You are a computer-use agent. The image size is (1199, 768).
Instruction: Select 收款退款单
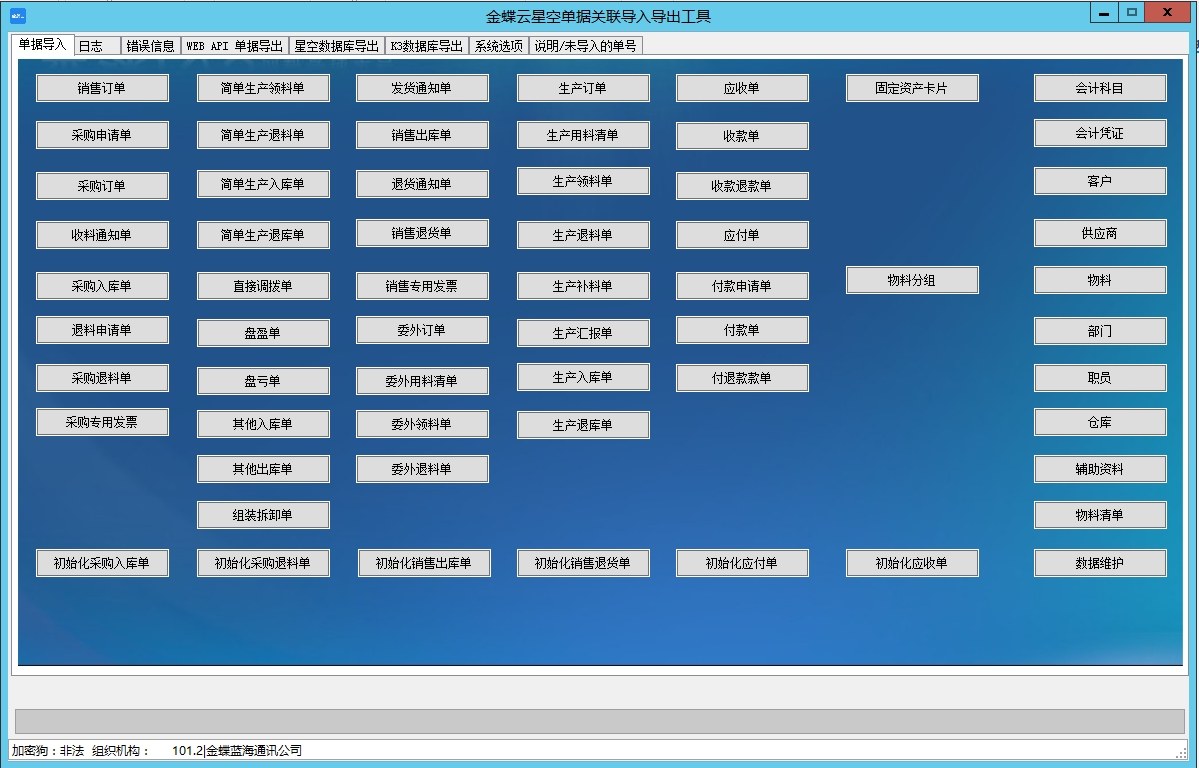coord(742,186)
